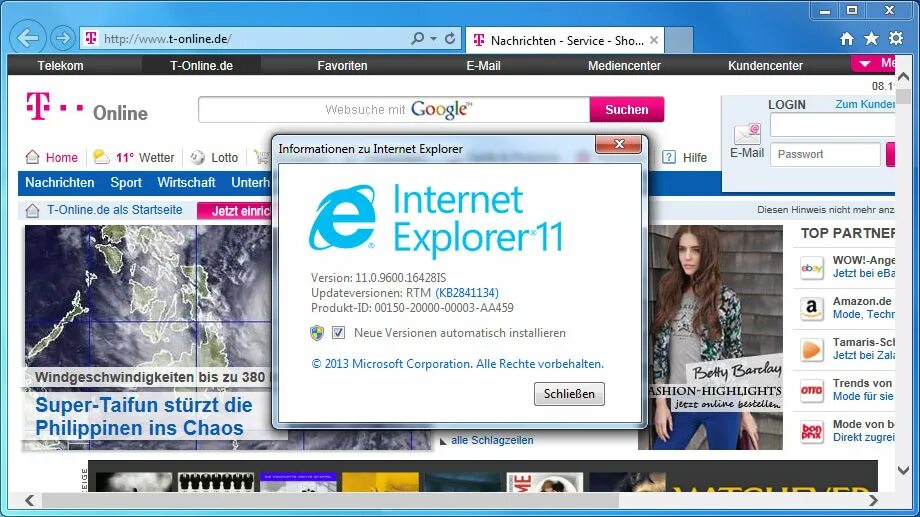920x517 pixels.
Task: Click the browser Forward arrow button
Action: (x=62, y=39)
